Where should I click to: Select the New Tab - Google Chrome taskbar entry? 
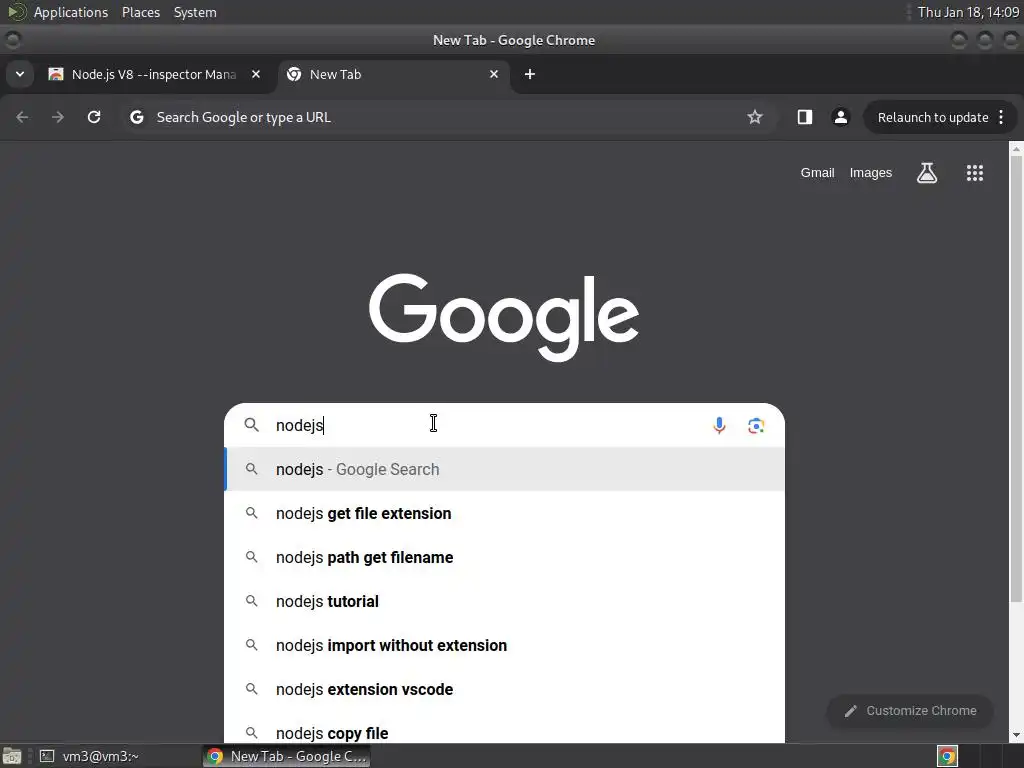(286, 756)
